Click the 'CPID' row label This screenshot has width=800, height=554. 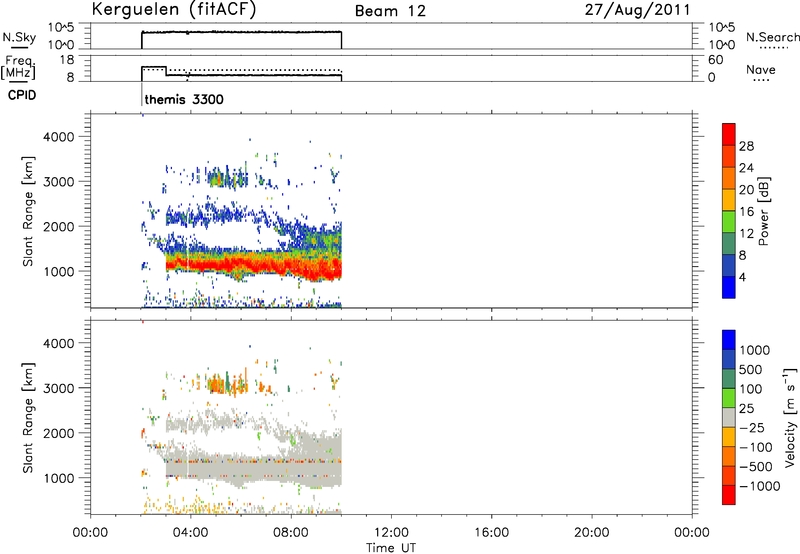22,95
